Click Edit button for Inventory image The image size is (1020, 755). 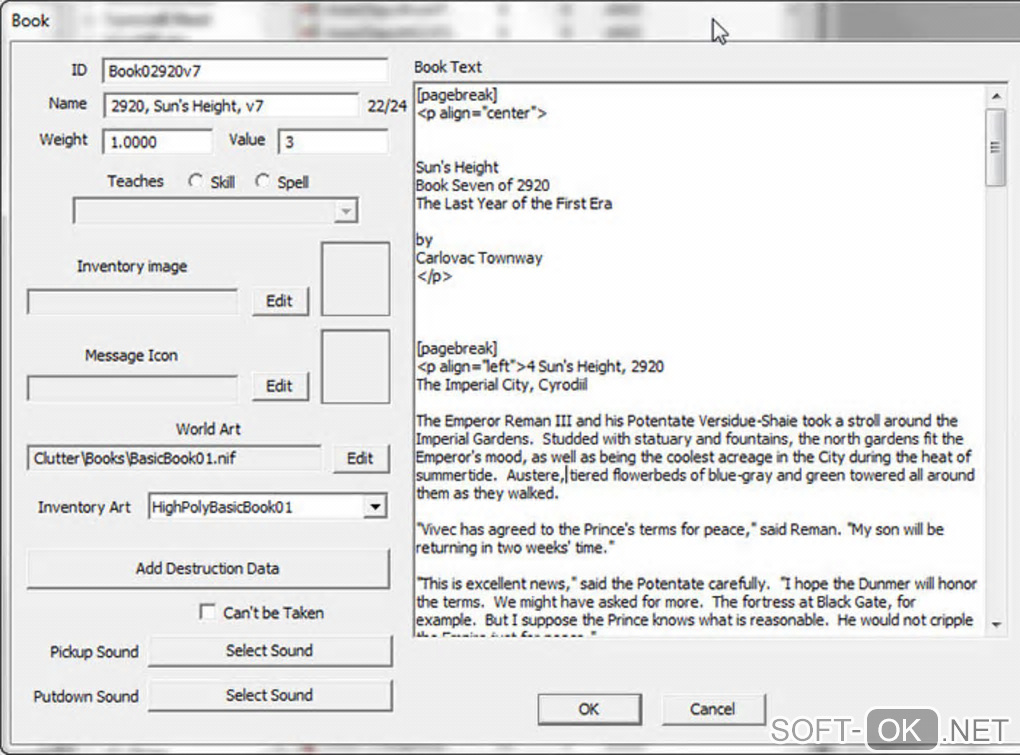click(280, 301)
